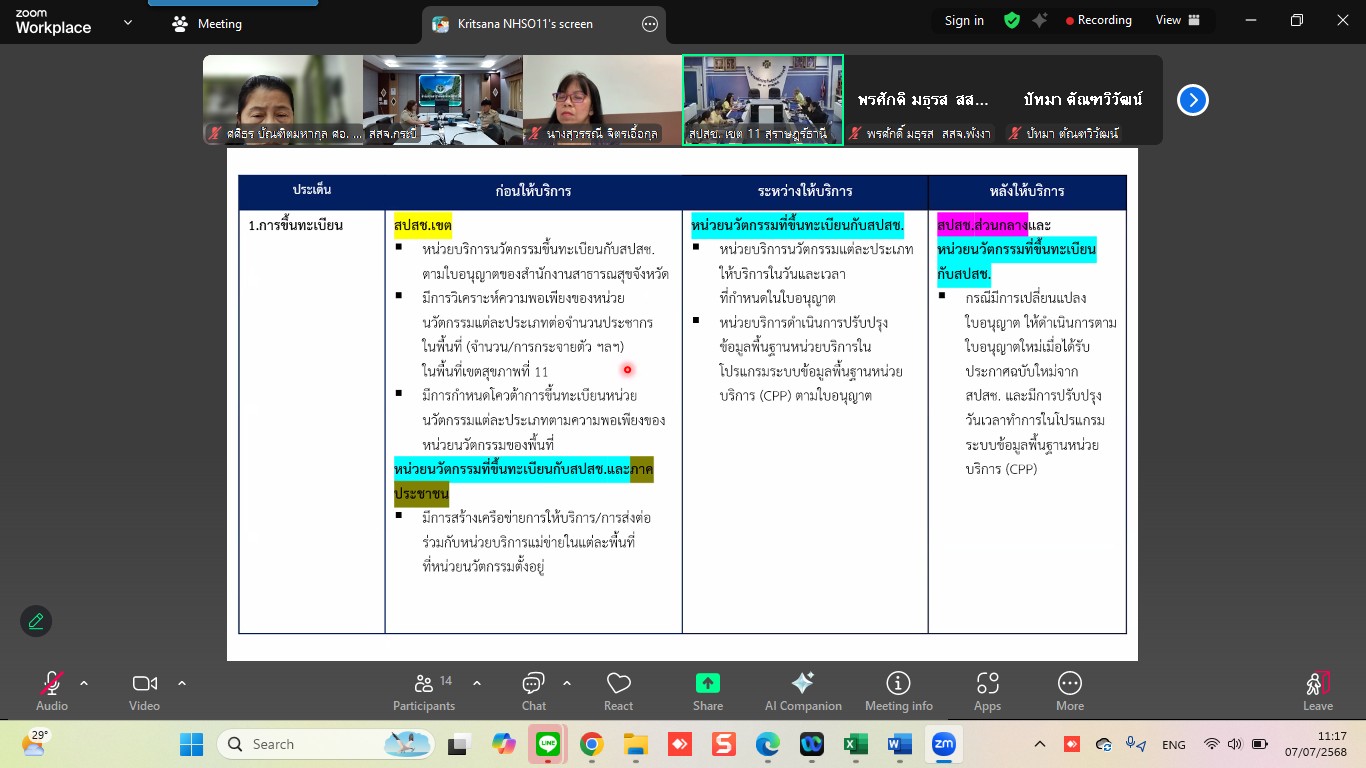Viewport: 1366px width, 768px height.
Task: Switch to the Meeting tab
Action: (208, 24)
